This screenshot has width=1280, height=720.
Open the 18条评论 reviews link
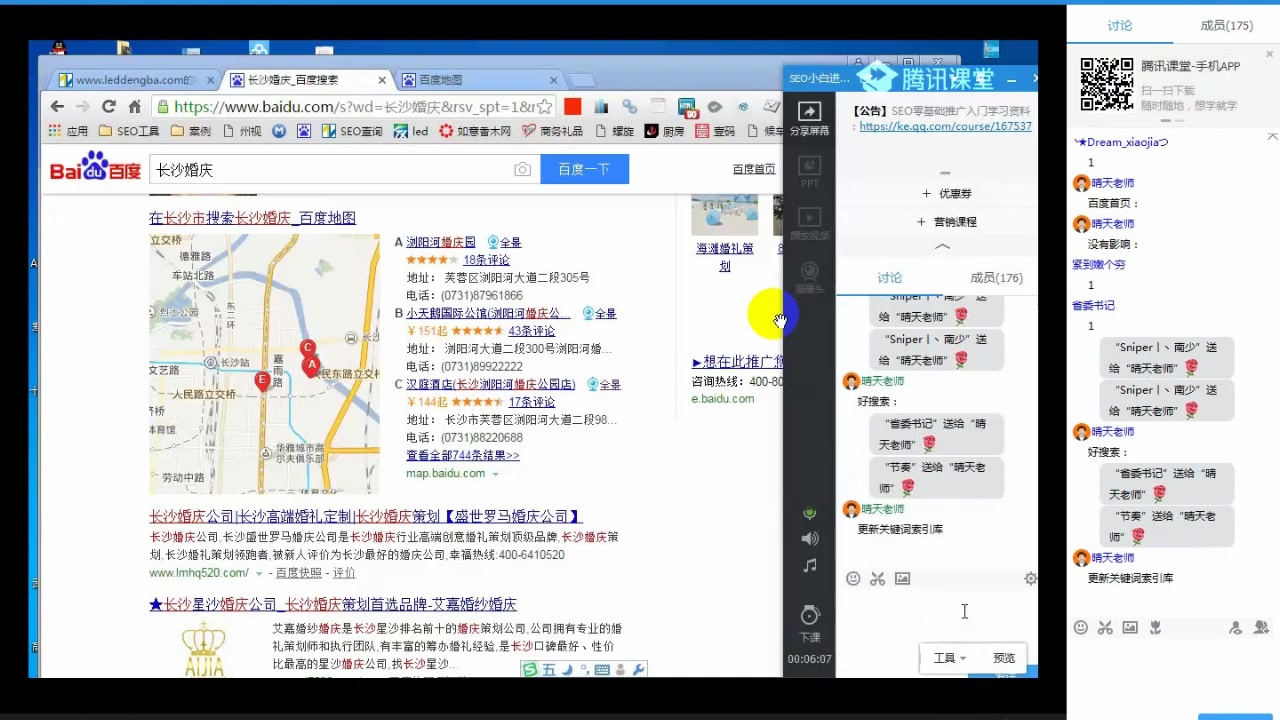tap(486, 260)
